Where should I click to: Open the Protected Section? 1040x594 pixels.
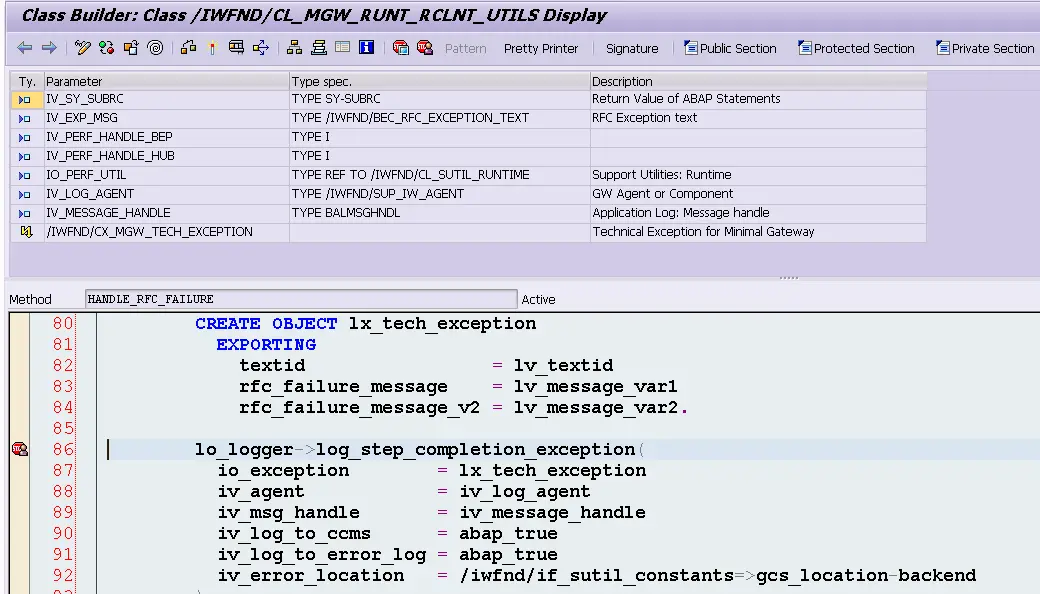[856, 48]
